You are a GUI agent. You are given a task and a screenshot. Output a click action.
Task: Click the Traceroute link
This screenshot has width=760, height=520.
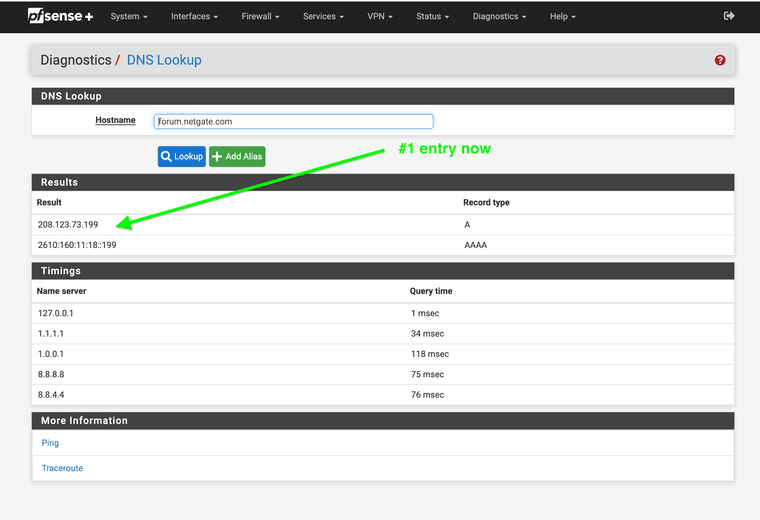tap(62, 468)
